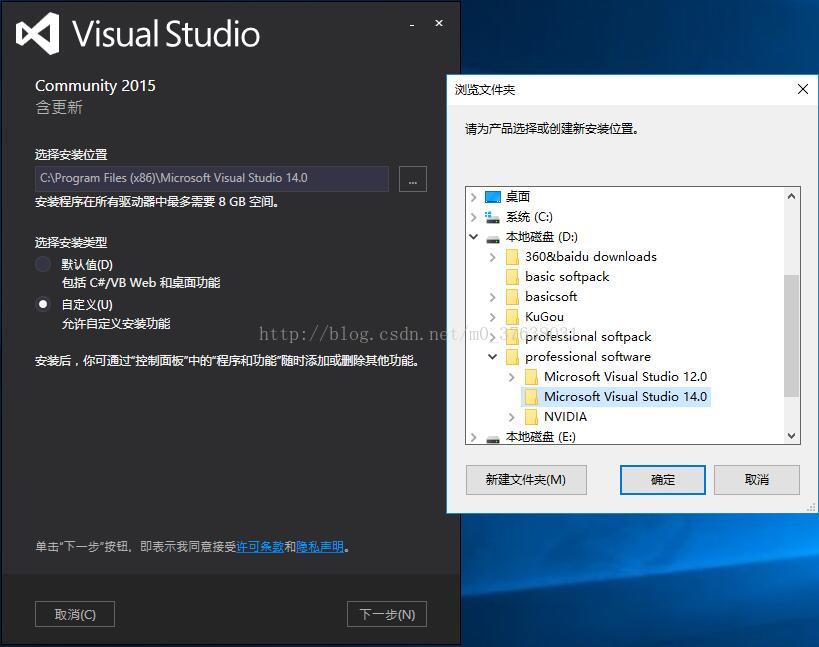Select 本地磁盘 (E:) in the folder tree

tap(541, 437)
